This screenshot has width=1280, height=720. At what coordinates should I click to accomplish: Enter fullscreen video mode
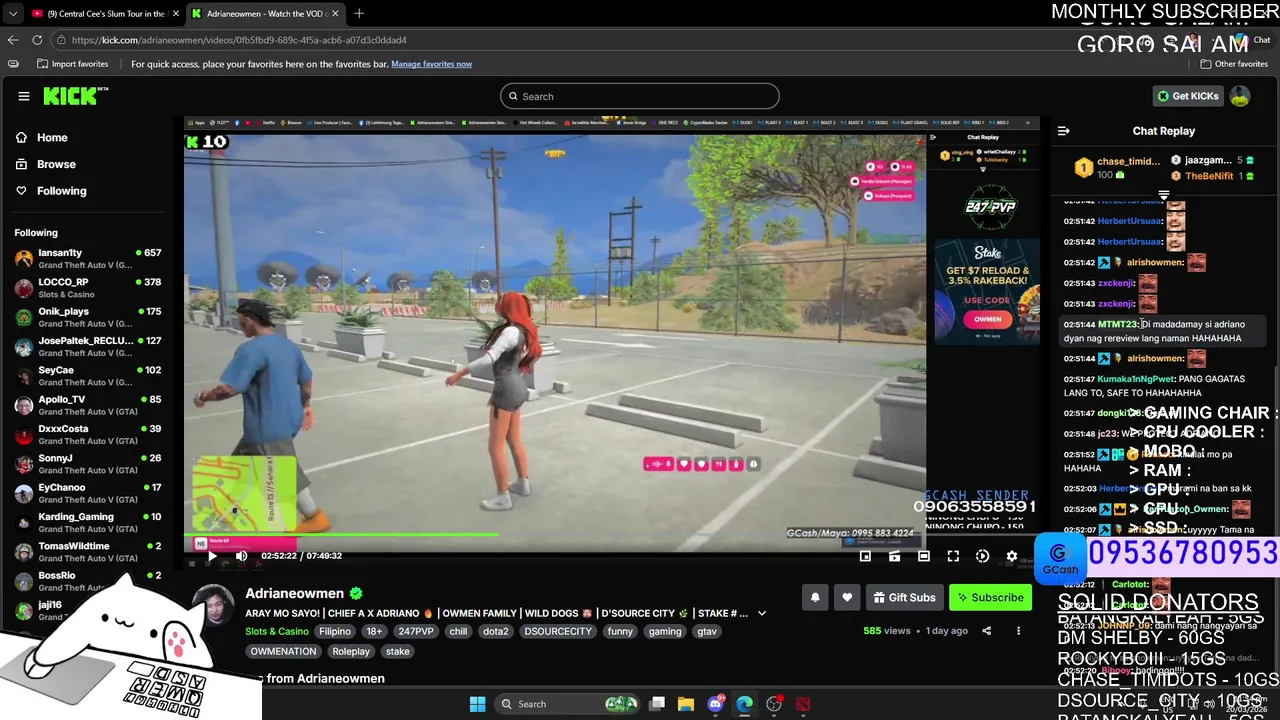click(953, 556)
